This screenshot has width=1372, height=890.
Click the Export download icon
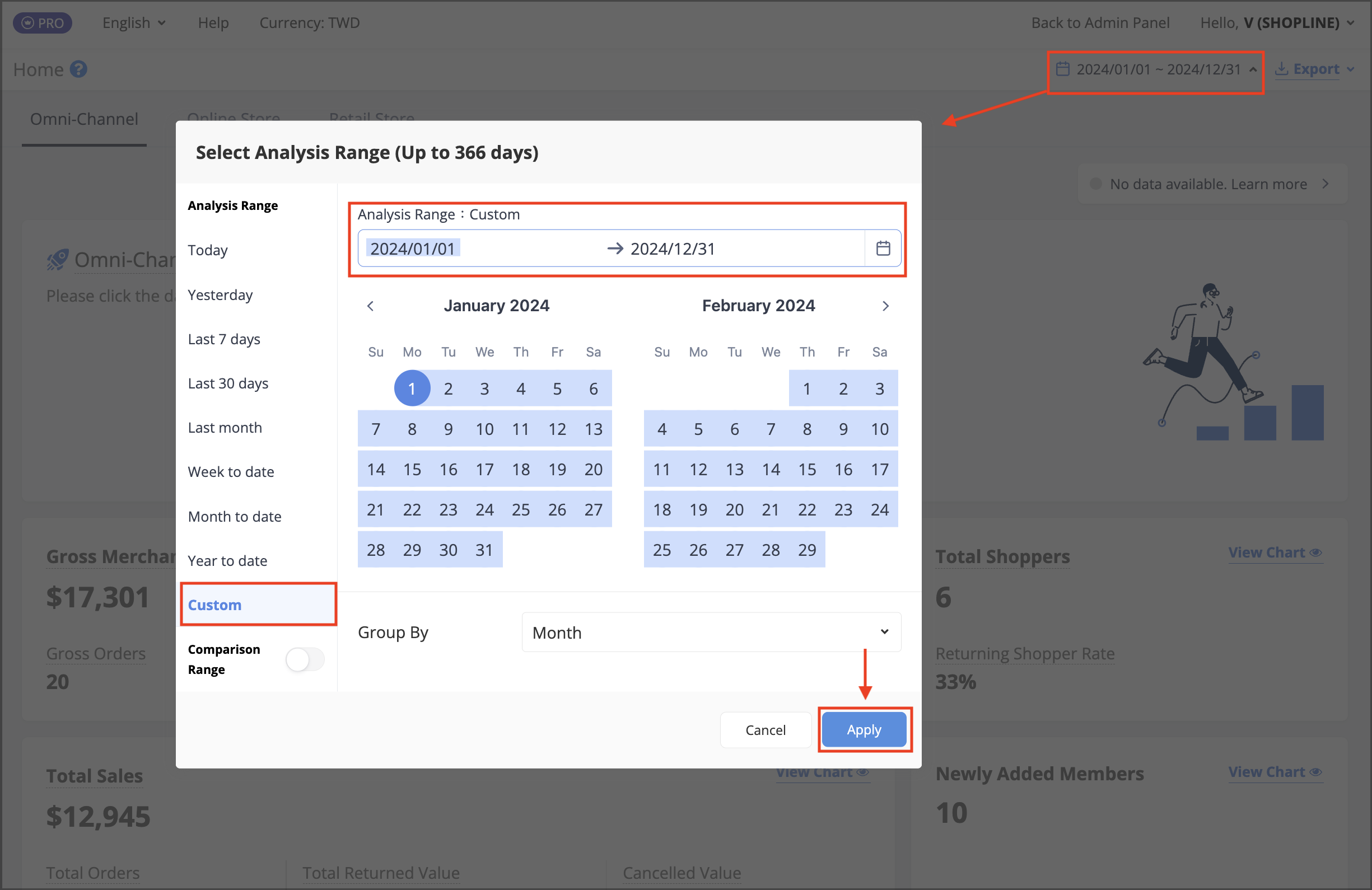pos(1281,68)
